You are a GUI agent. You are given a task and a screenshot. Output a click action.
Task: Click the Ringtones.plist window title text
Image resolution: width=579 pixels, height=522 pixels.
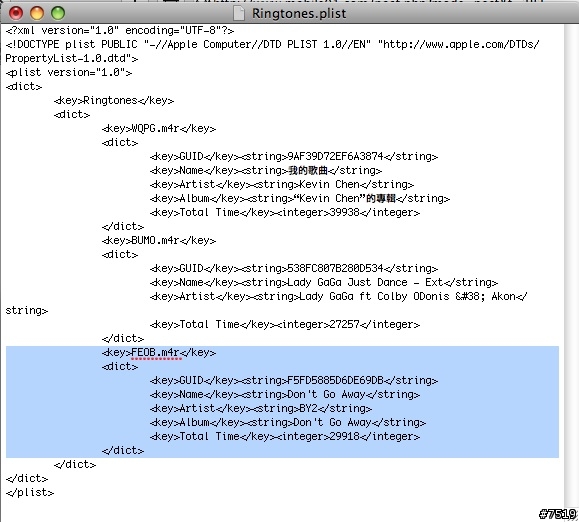[x=299, y=14]
